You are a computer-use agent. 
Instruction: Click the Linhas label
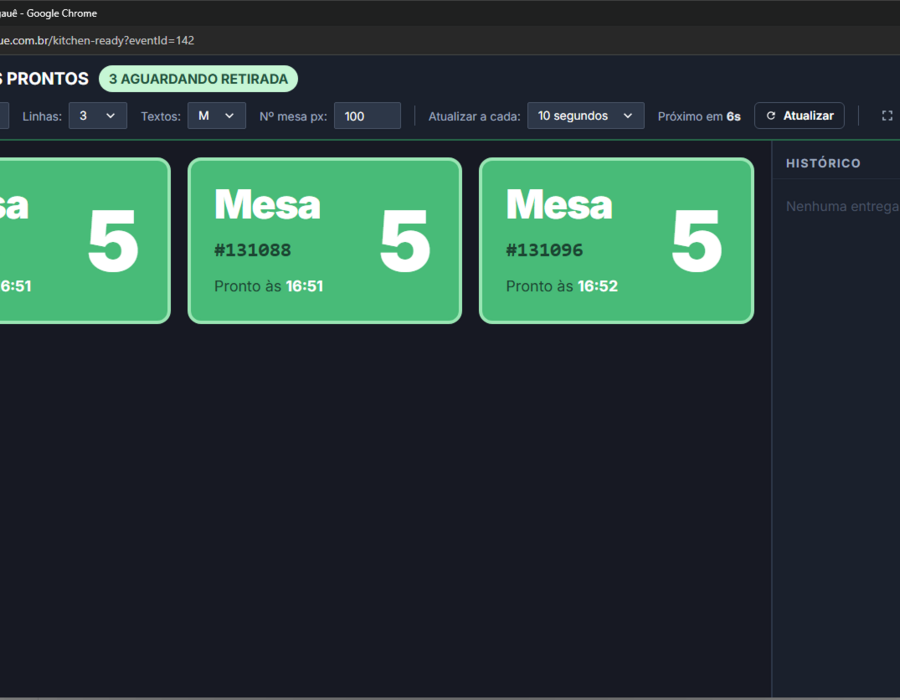point(42,116)
